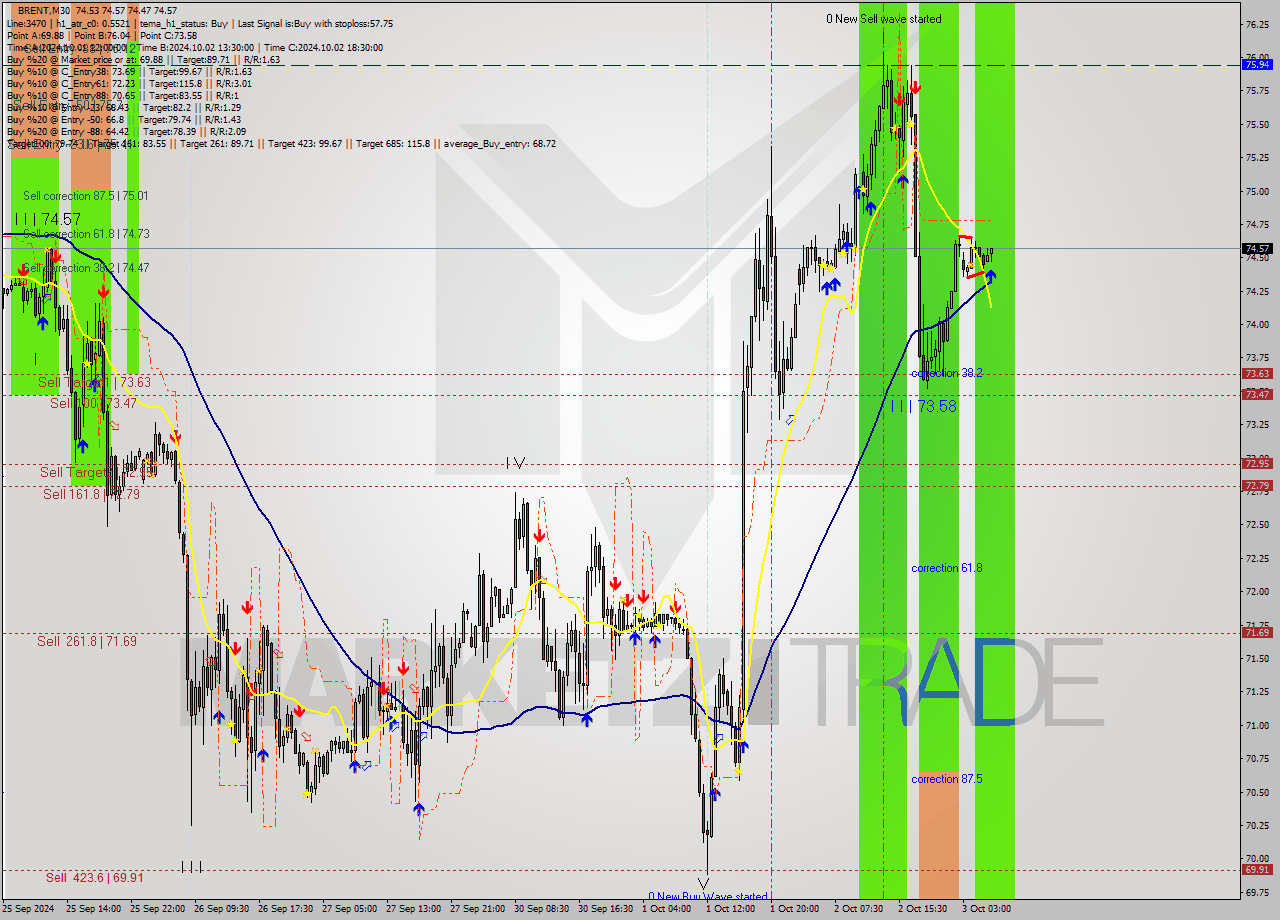Click the red 72.95 price tag
Screen dimensions: 1280x920
(1257, 463)
